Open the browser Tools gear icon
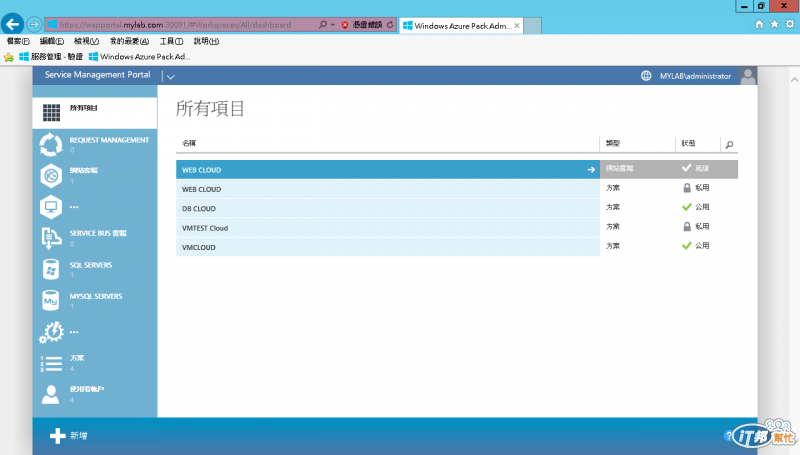This screenshot has height=455, width=800. tap(790, 24)
